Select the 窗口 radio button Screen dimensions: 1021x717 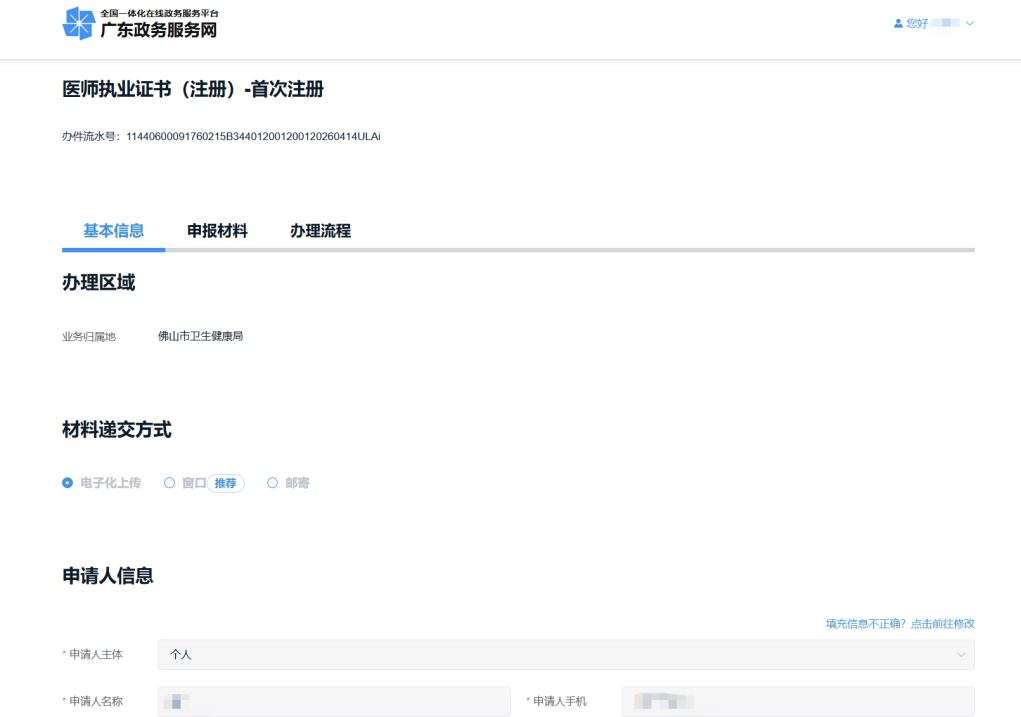[x=169, y=483]
